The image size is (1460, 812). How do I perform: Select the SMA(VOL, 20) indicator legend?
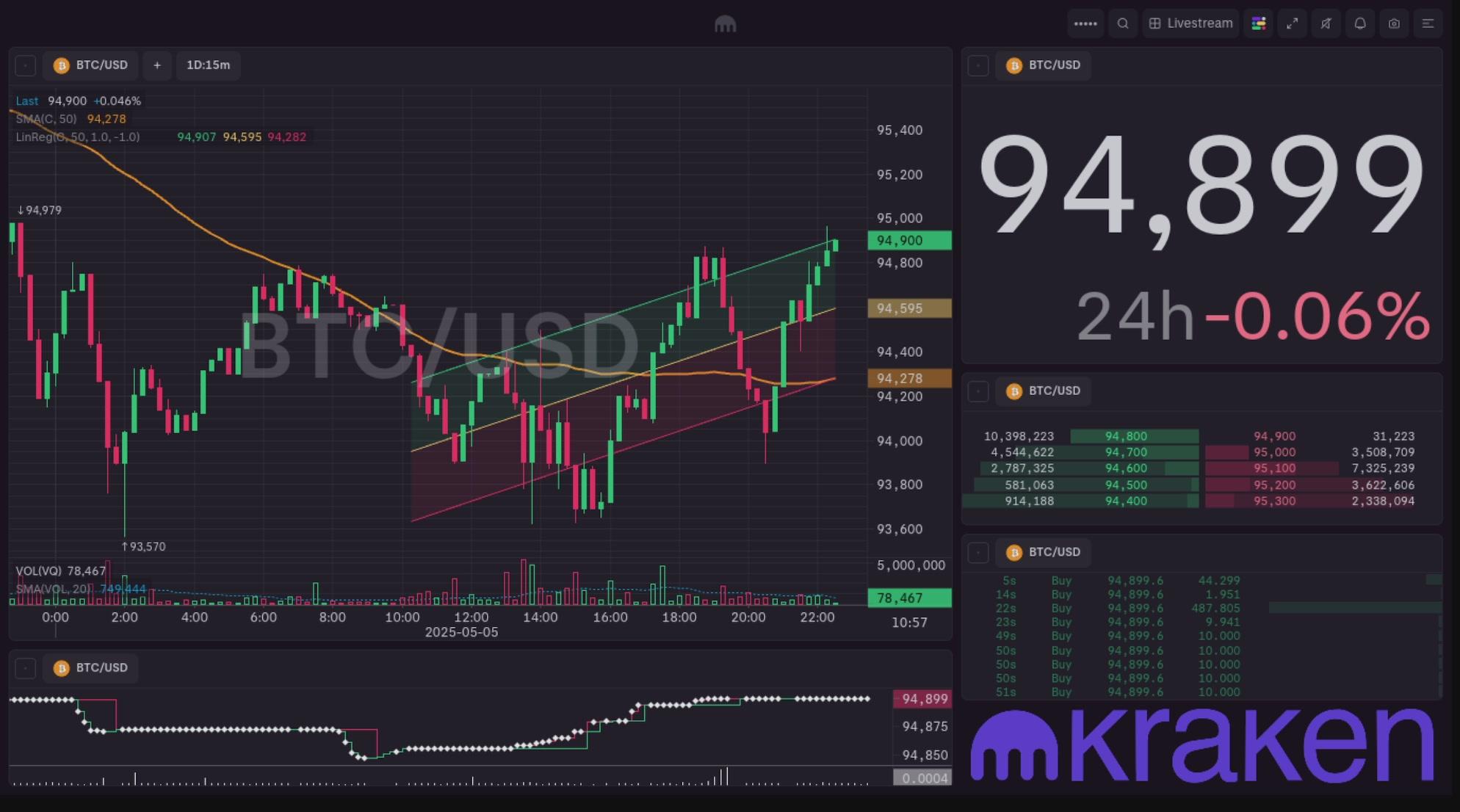point(55,589)
